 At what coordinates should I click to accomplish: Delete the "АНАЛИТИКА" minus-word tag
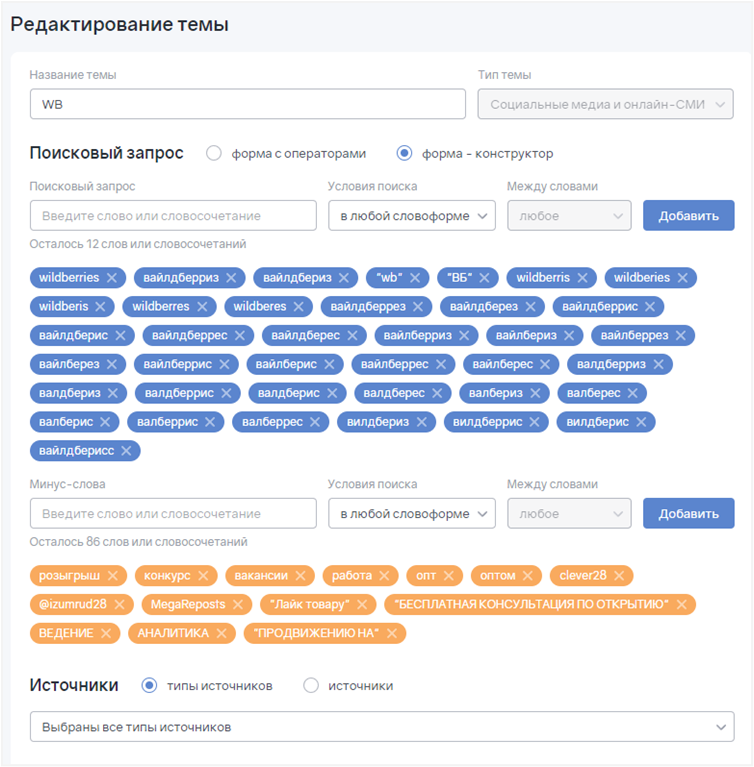(221, 633)
